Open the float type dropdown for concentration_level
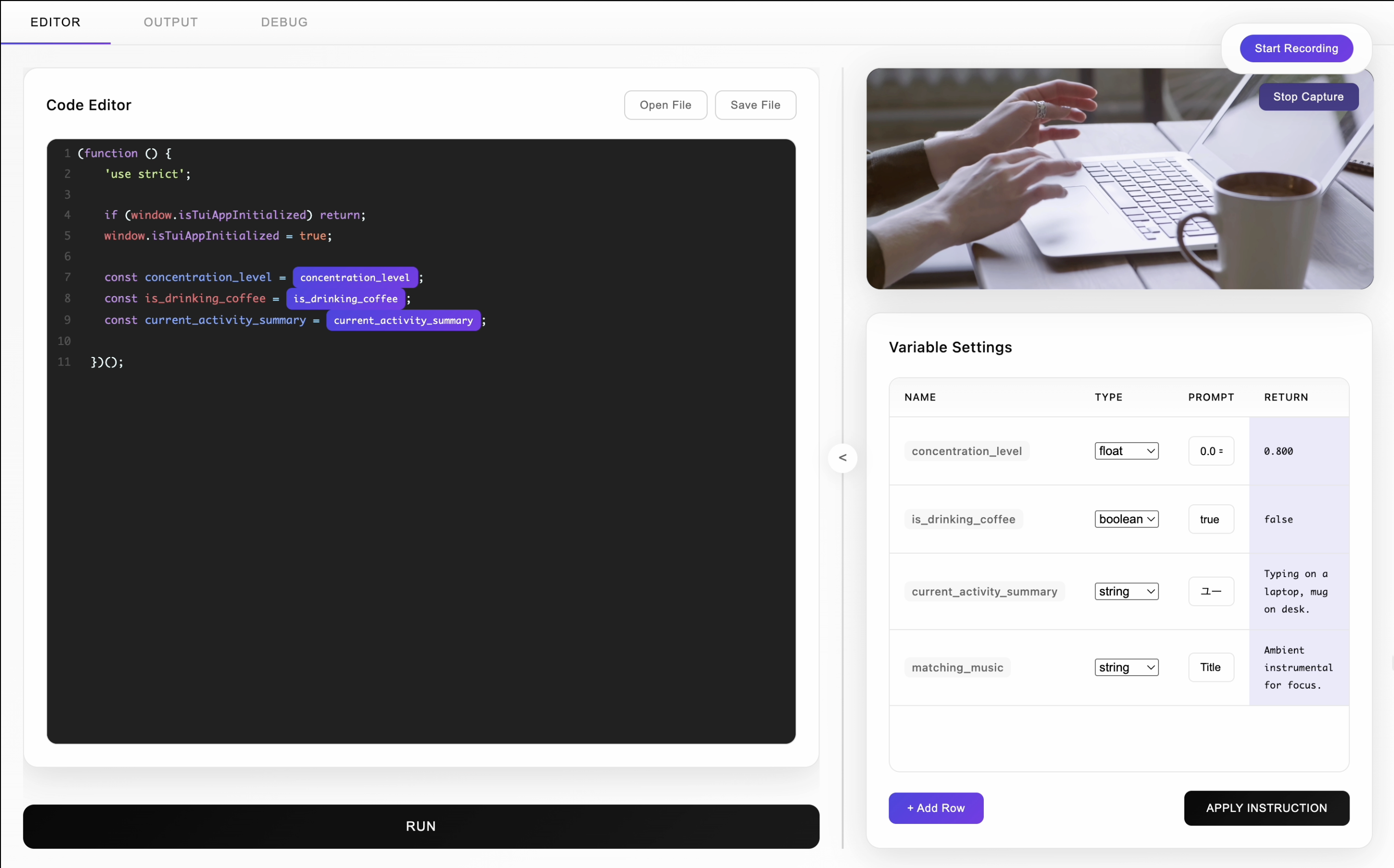 (x=1126, y=451)
